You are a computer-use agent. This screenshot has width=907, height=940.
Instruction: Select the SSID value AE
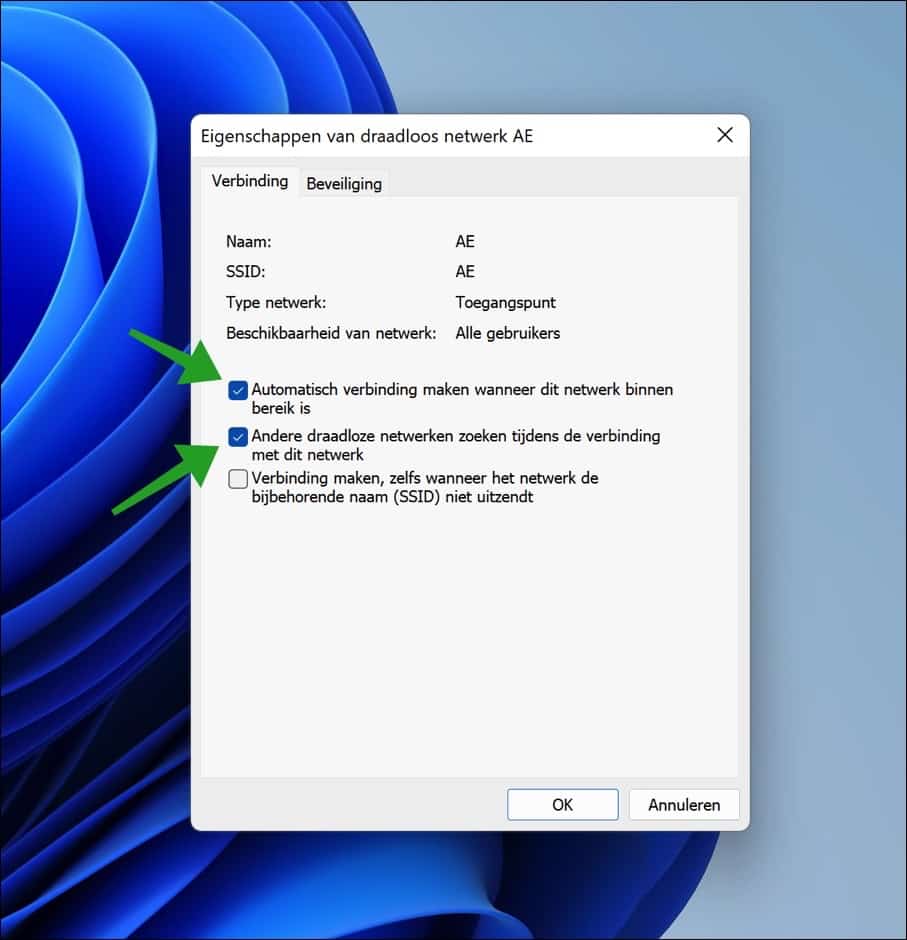click(463, 271)
